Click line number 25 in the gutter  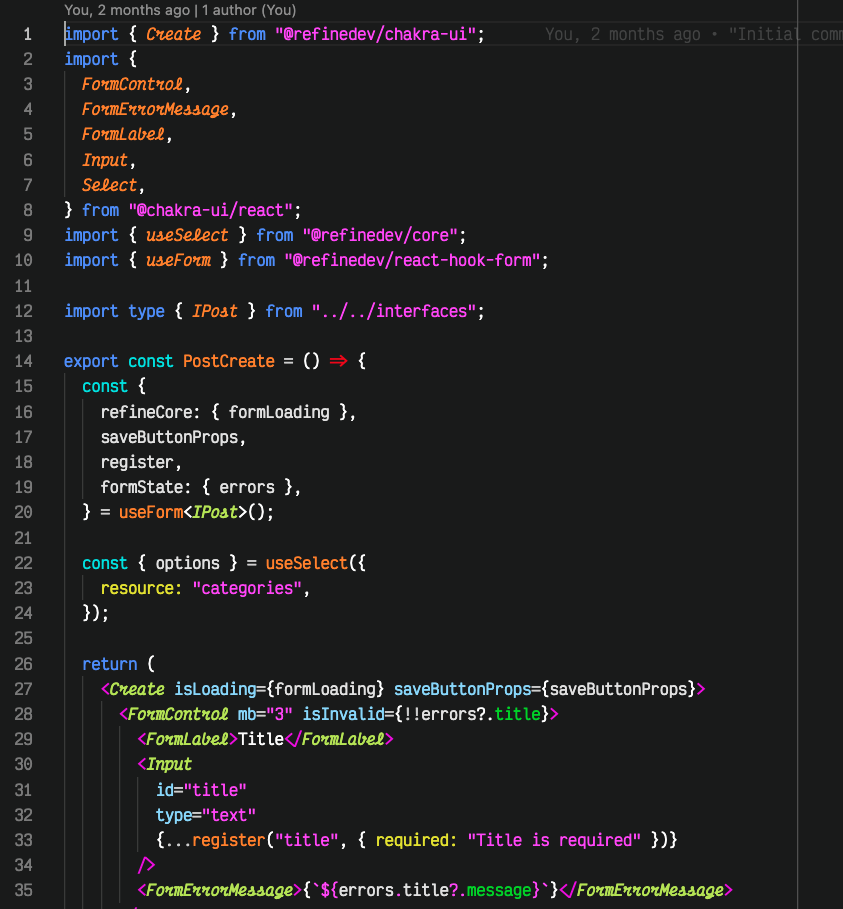pos(23,638)
